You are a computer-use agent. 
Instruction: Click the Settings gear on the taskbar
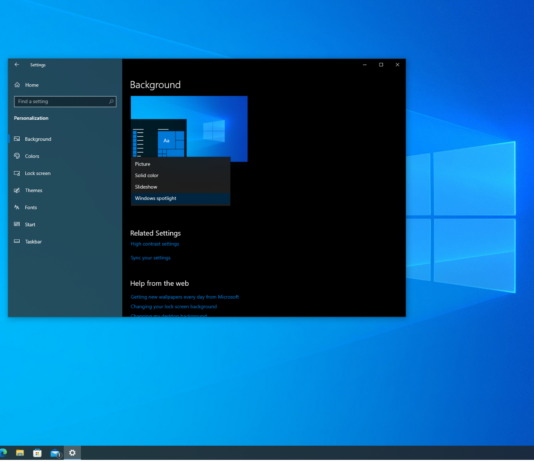tap(72, 453)
